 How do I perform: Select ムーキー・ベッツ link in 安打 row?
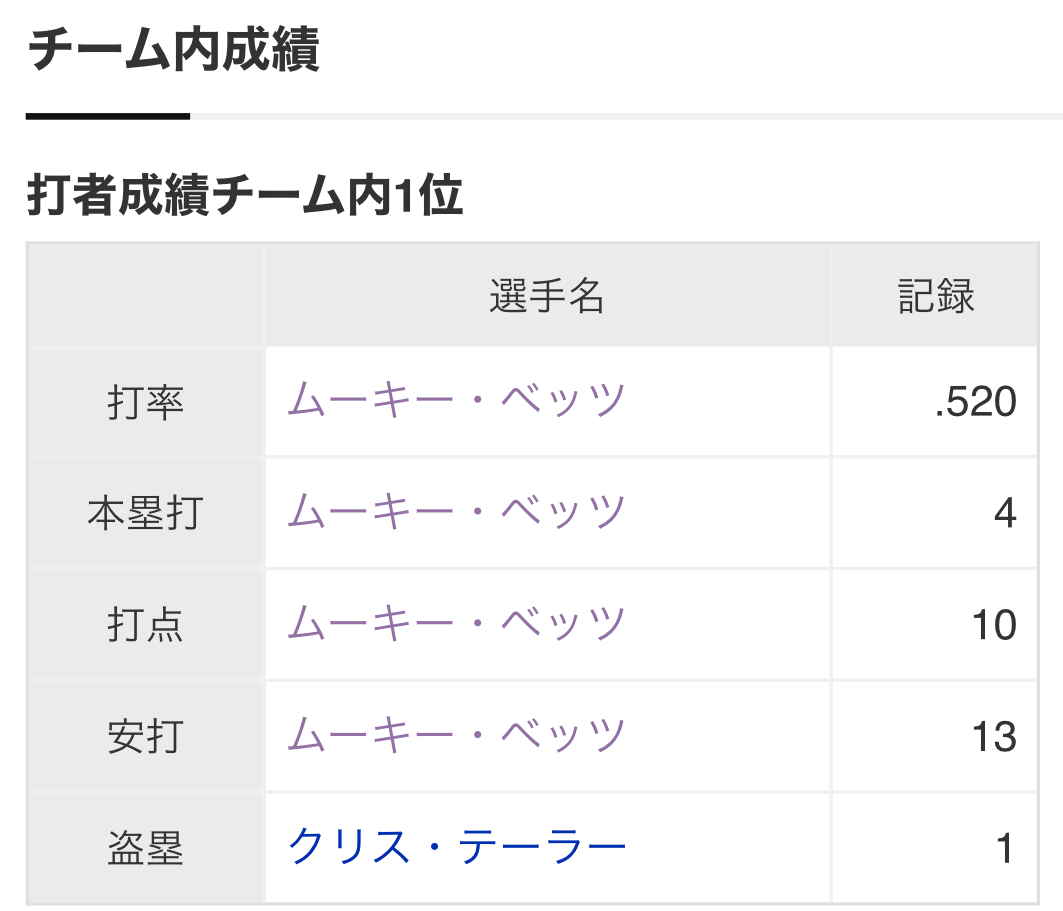point(457,737)
